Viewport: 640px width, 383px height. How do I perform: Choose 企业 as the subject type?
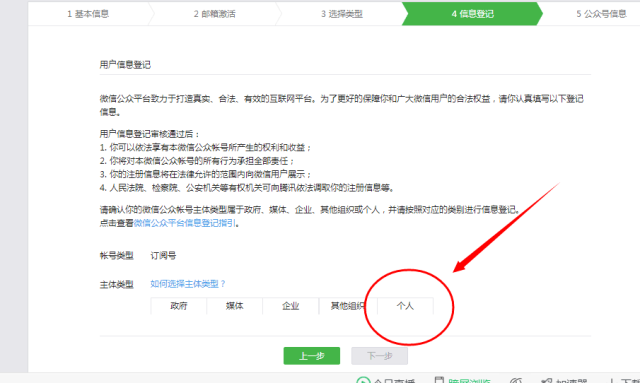(291, 306)
